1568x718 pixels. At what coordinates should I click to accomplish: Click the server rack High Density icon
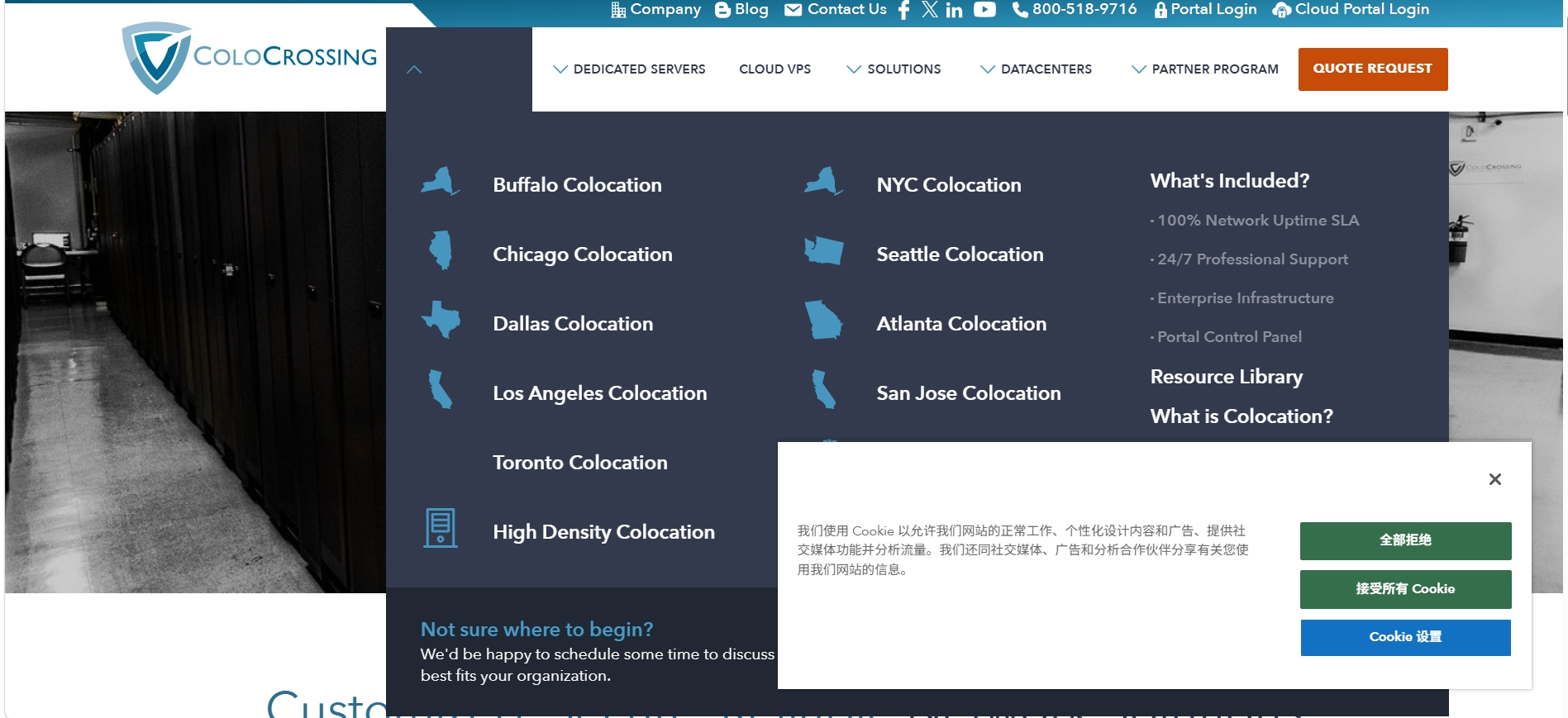tap(441, 528)
